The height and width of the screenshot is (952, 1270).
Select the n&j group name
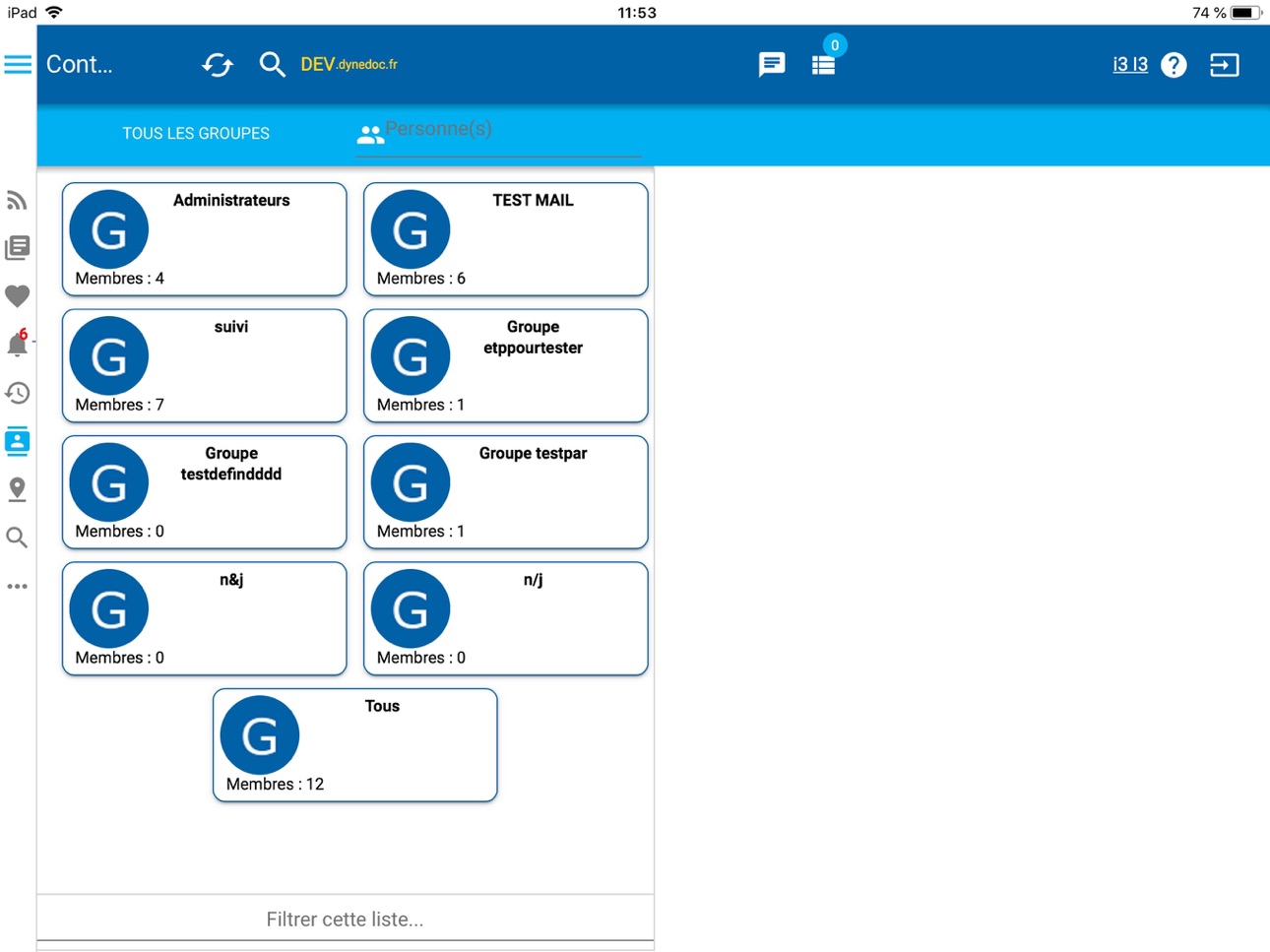click(231, 580)
